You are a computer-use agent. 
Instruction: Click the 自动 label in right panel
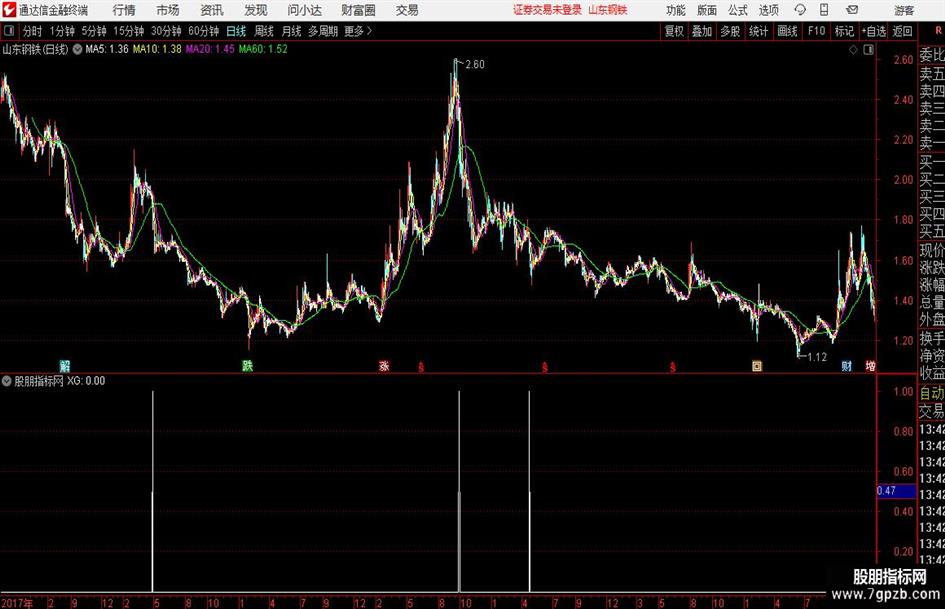point(932,393)
